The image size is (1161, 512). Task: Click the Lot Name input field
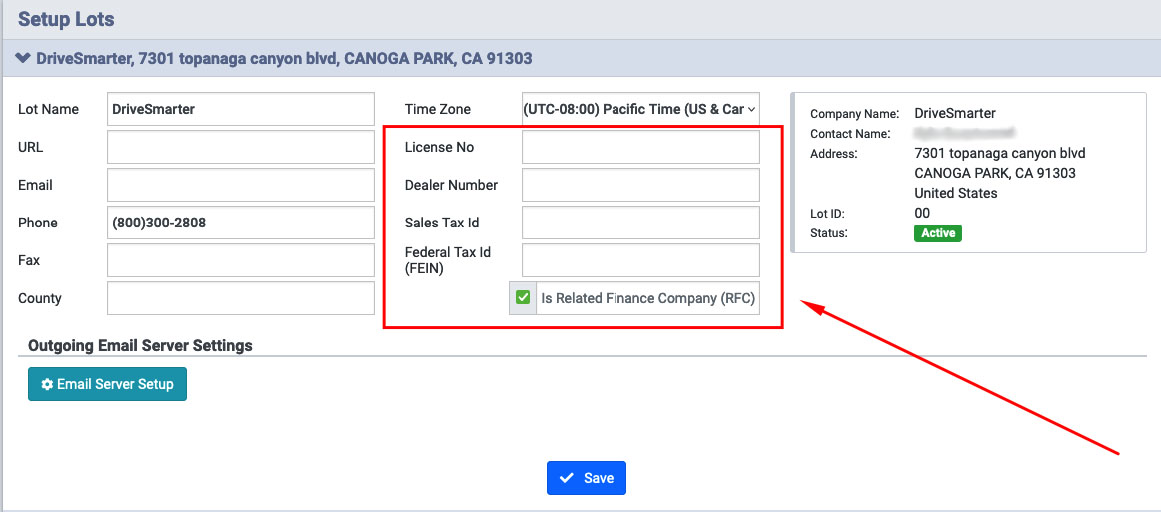[240, 109]
